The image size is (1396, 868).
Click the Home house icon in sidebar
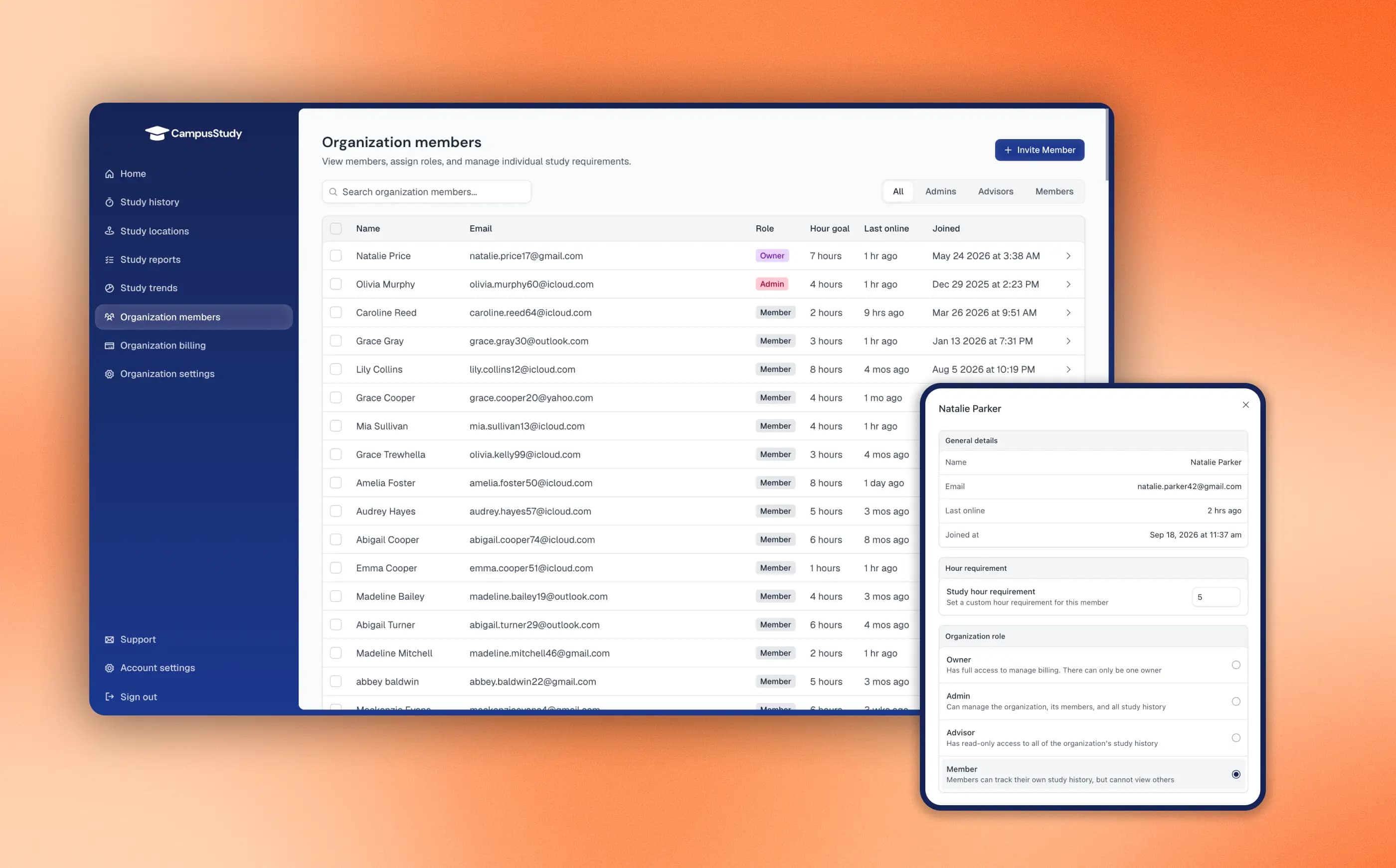(x=109, y=174)
